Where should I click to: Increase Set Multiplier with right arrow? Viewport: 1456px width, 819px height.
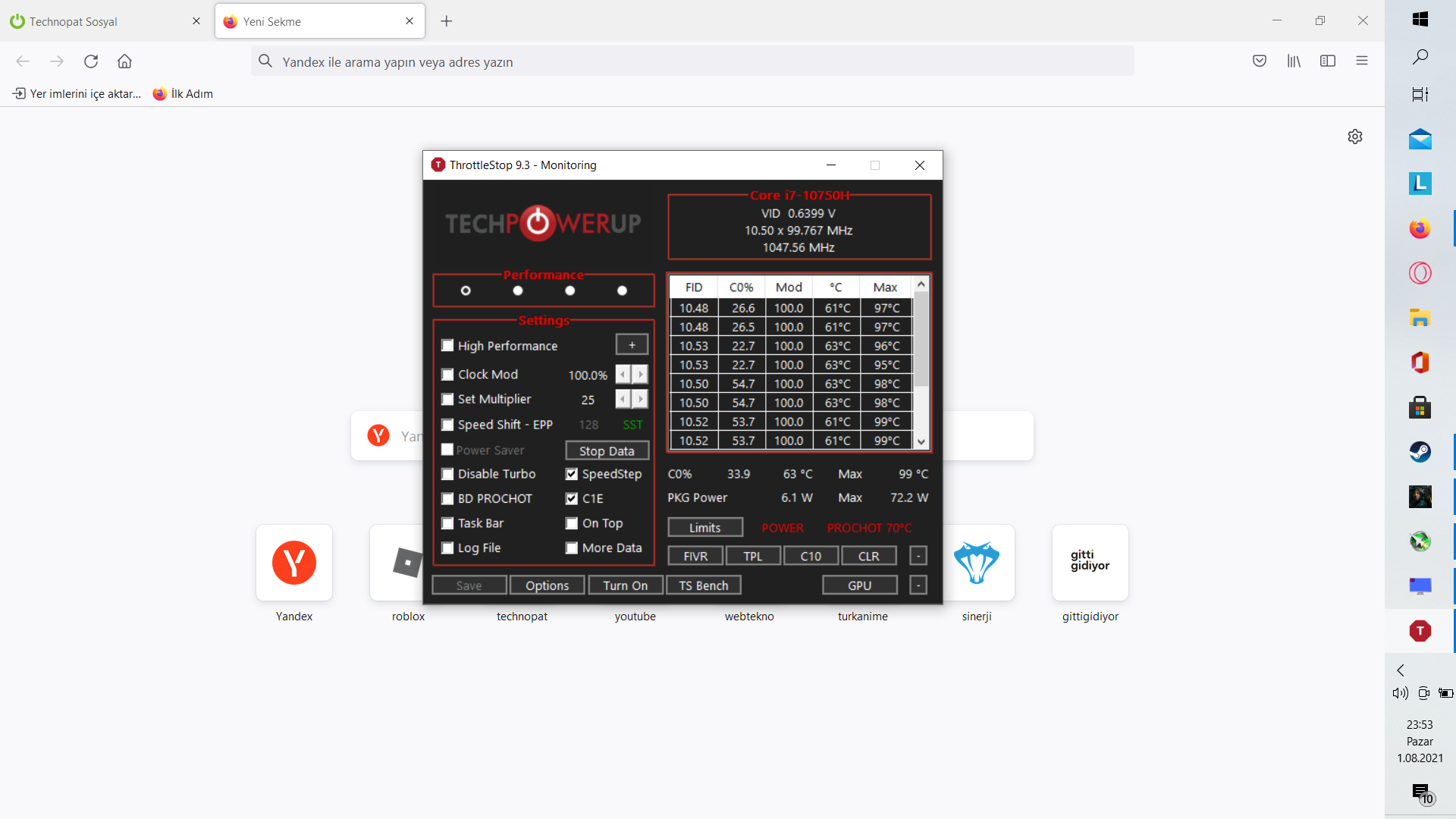click(641, 399)
